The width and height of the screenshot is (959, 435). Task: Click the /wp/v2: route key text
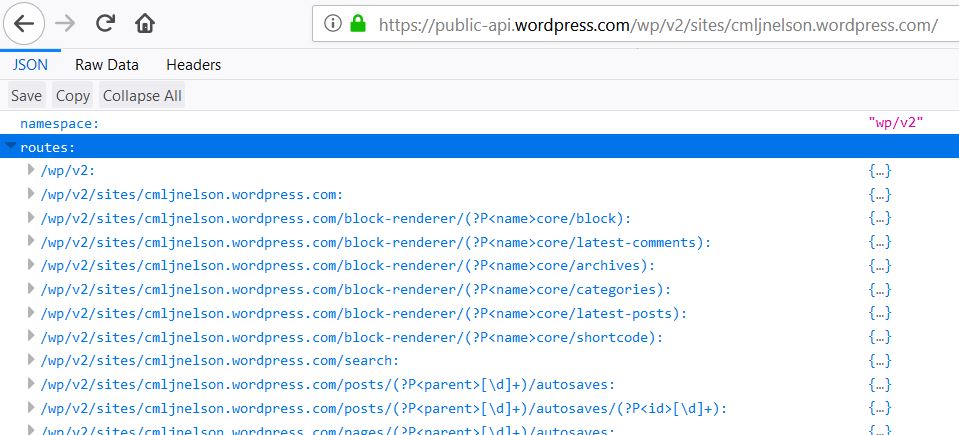[x=68, y=171]
